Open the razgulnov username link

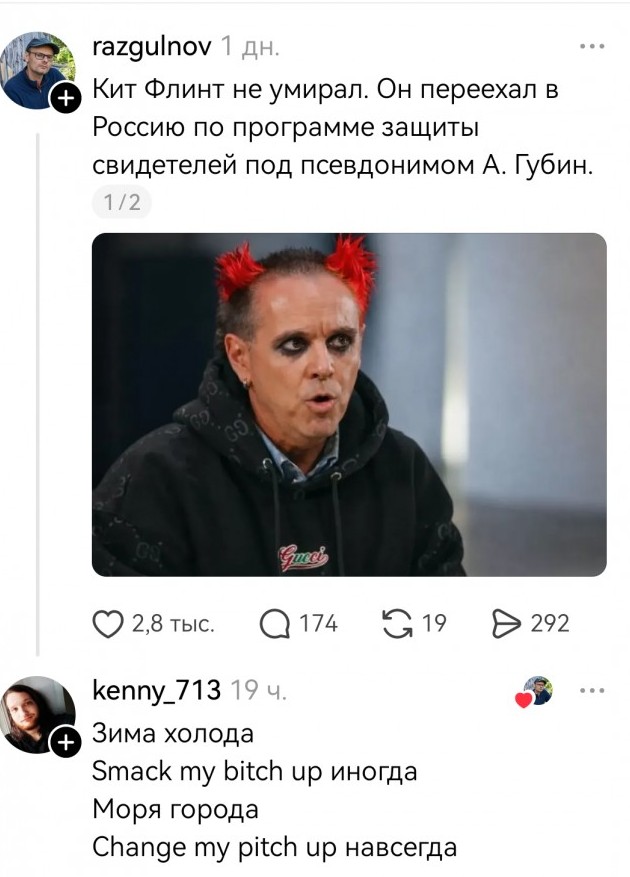(x=152, y=47)
